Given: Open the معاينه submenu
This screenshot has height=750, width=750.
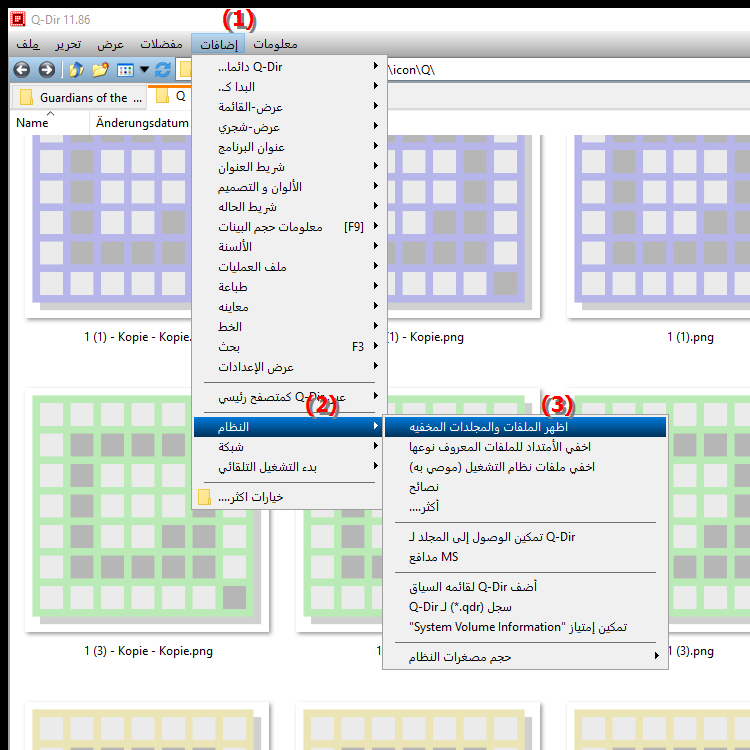Looking at the screenshot, I should point(289,307).
